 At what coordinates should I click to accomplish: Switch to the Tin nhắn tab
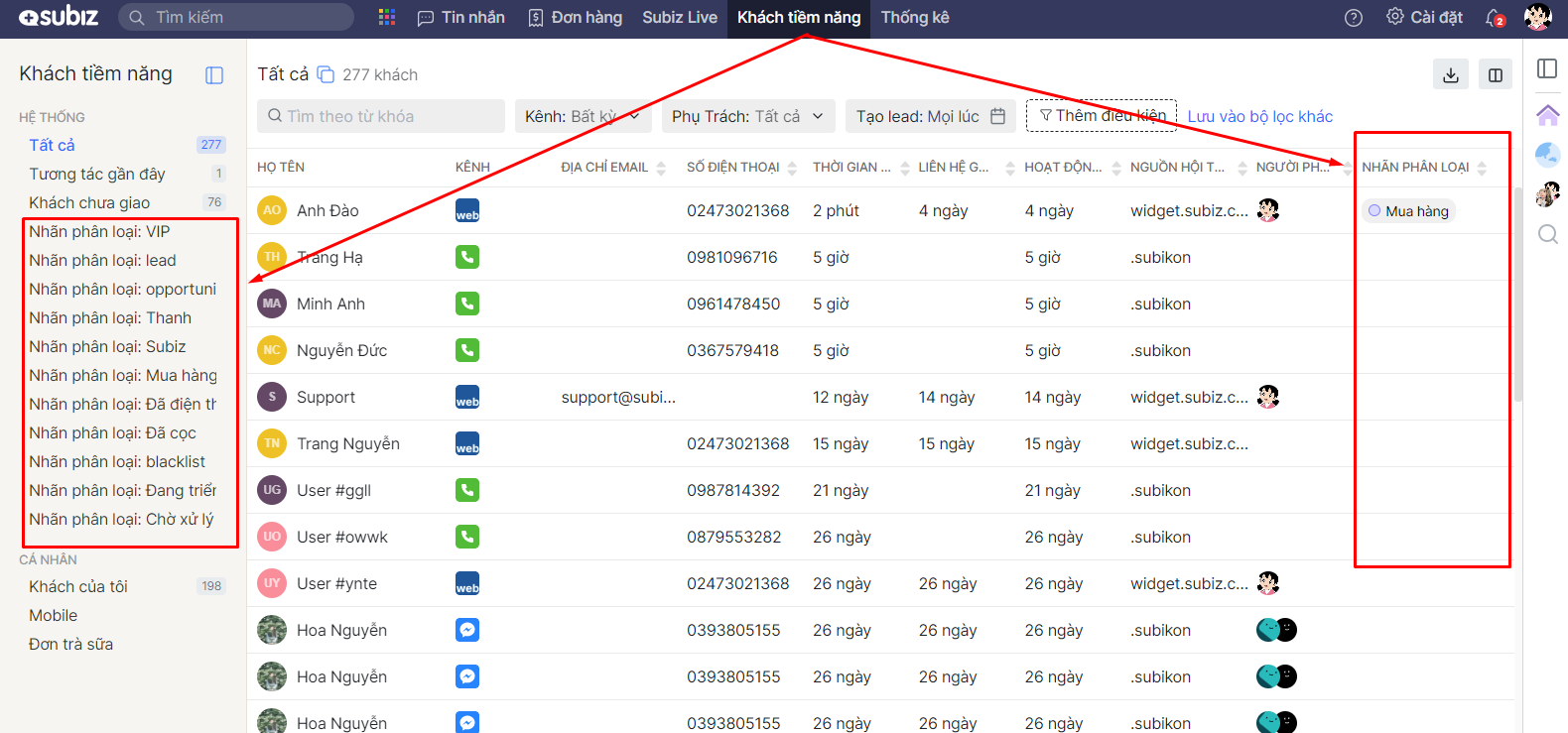click(x=461, y=18)
